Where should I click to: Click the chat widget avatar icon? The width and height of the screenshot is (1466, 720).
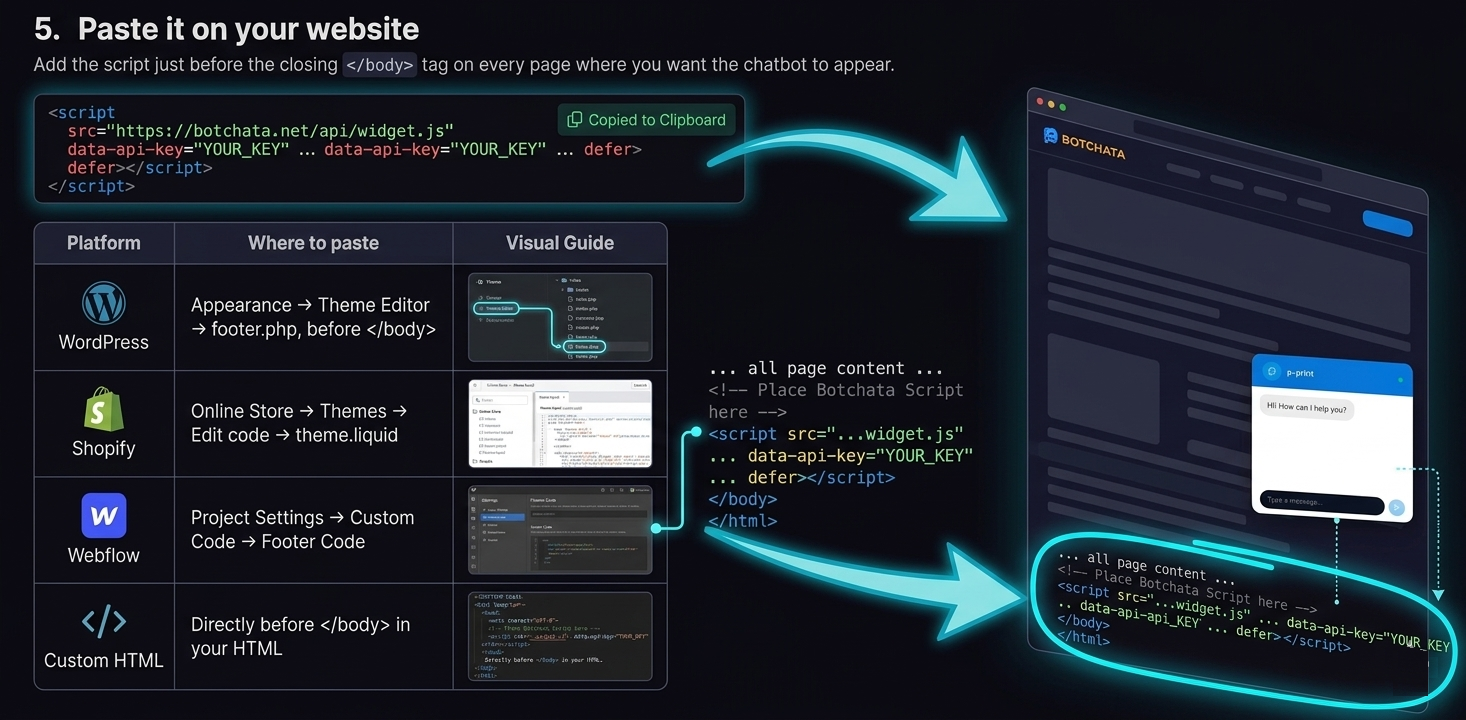tap(1272, 371)
